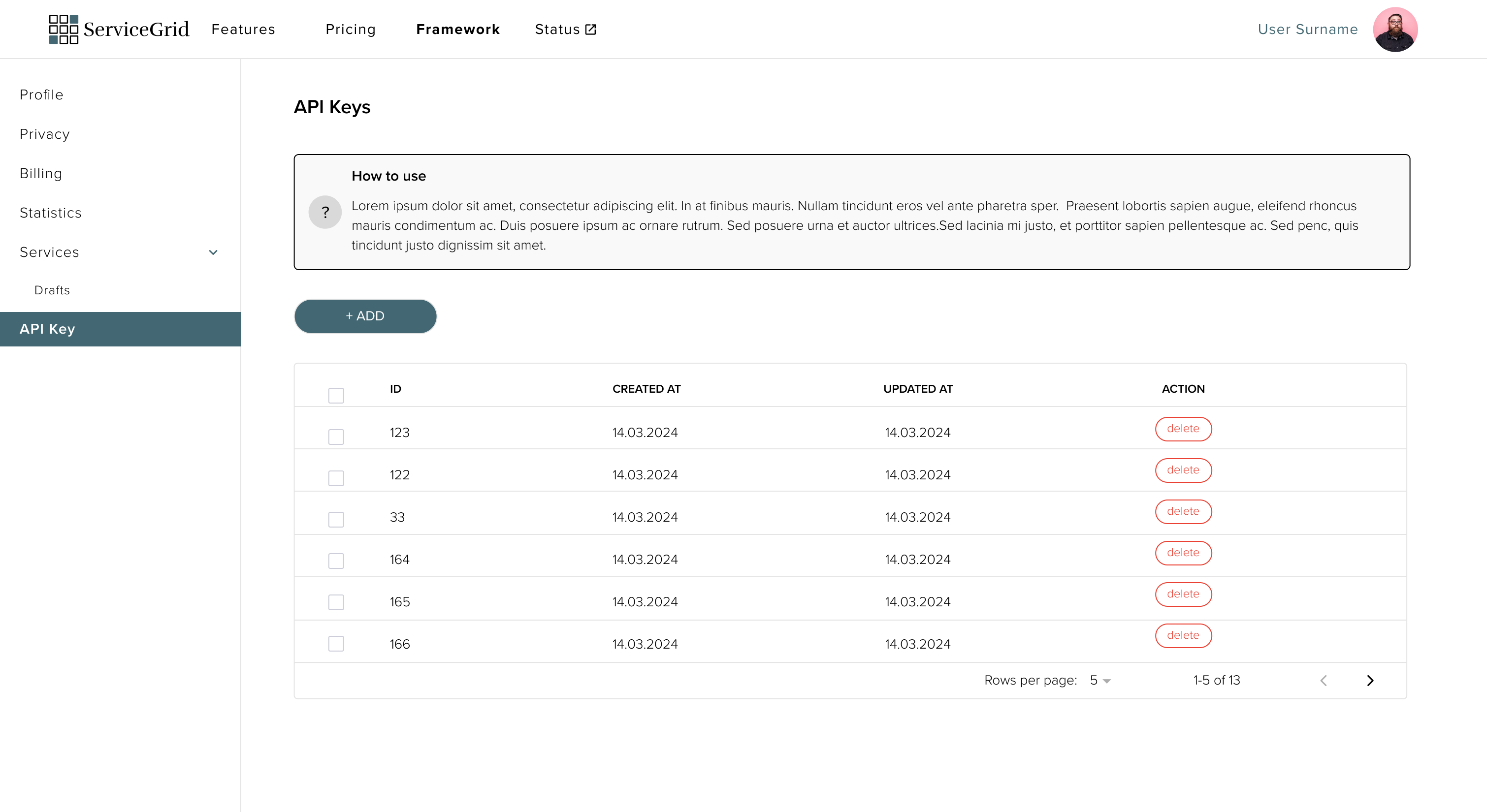The image size is (1487, 812).
Task: Go to next page of API keys
Action: (1371, 681)
